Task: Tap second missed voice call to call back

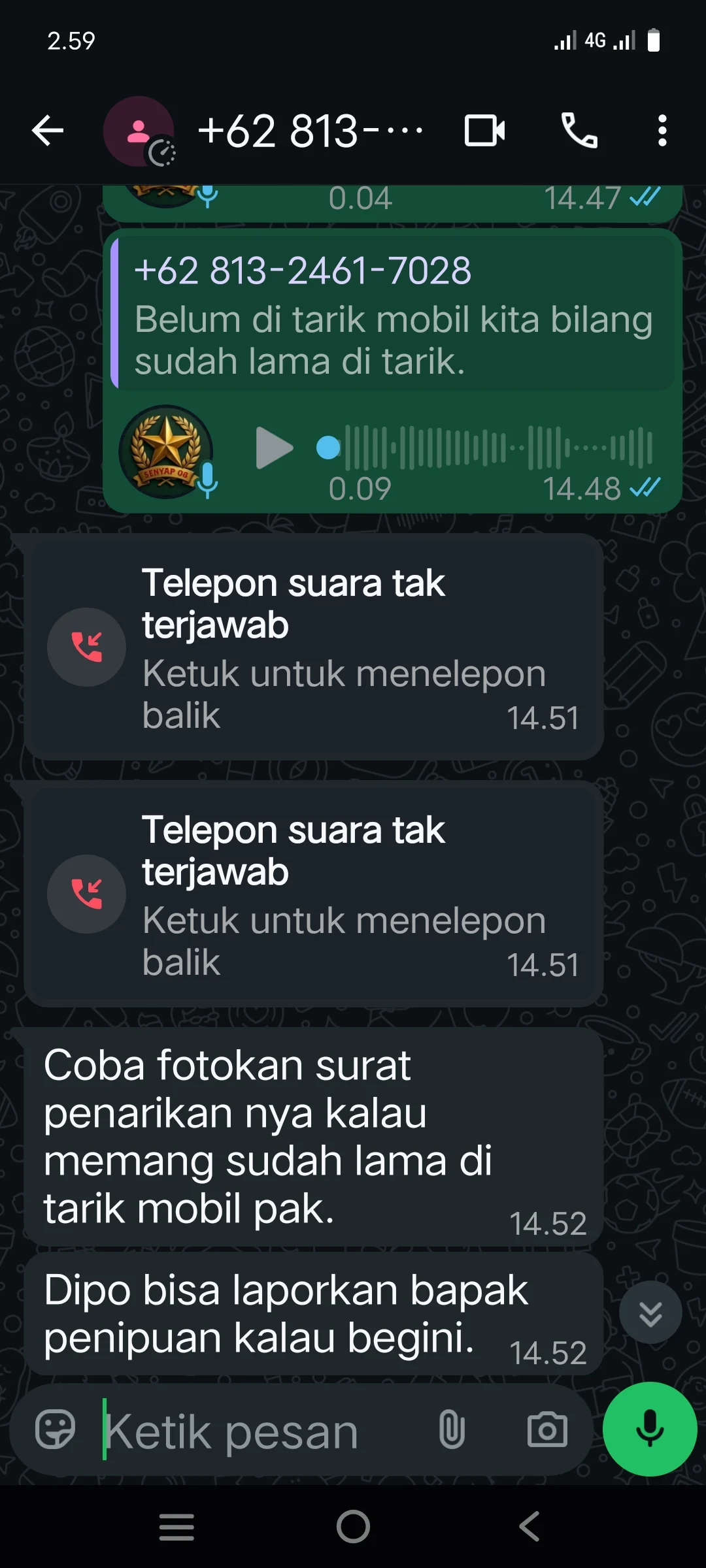Action: (314, 894)
